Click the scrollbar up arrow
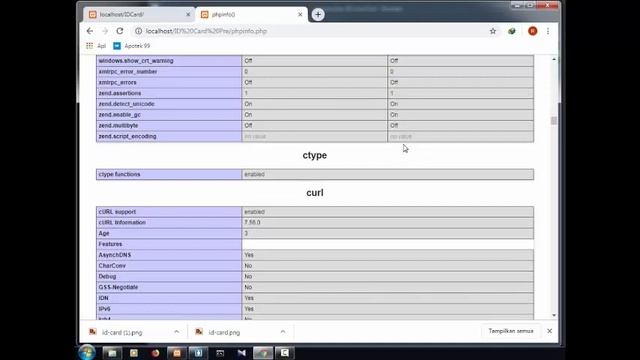Viewport: 640px width, 360px height. pyautogui.click(x=554, y=60)
